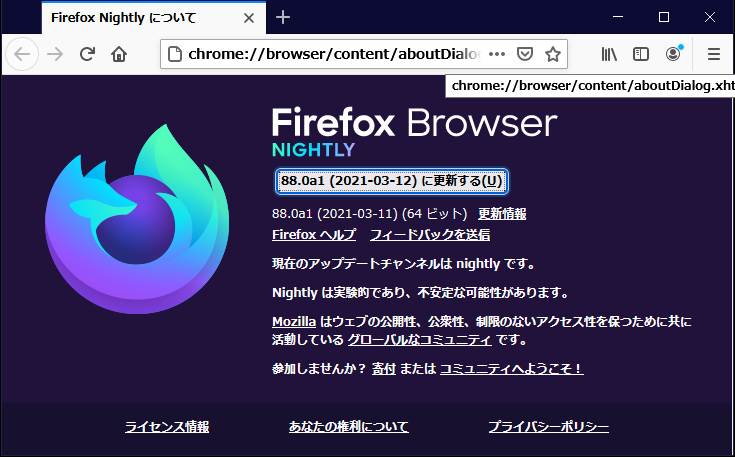Click the フィードバックを送信 link
This screenshot has width=735, height=457.
point(430,235)
